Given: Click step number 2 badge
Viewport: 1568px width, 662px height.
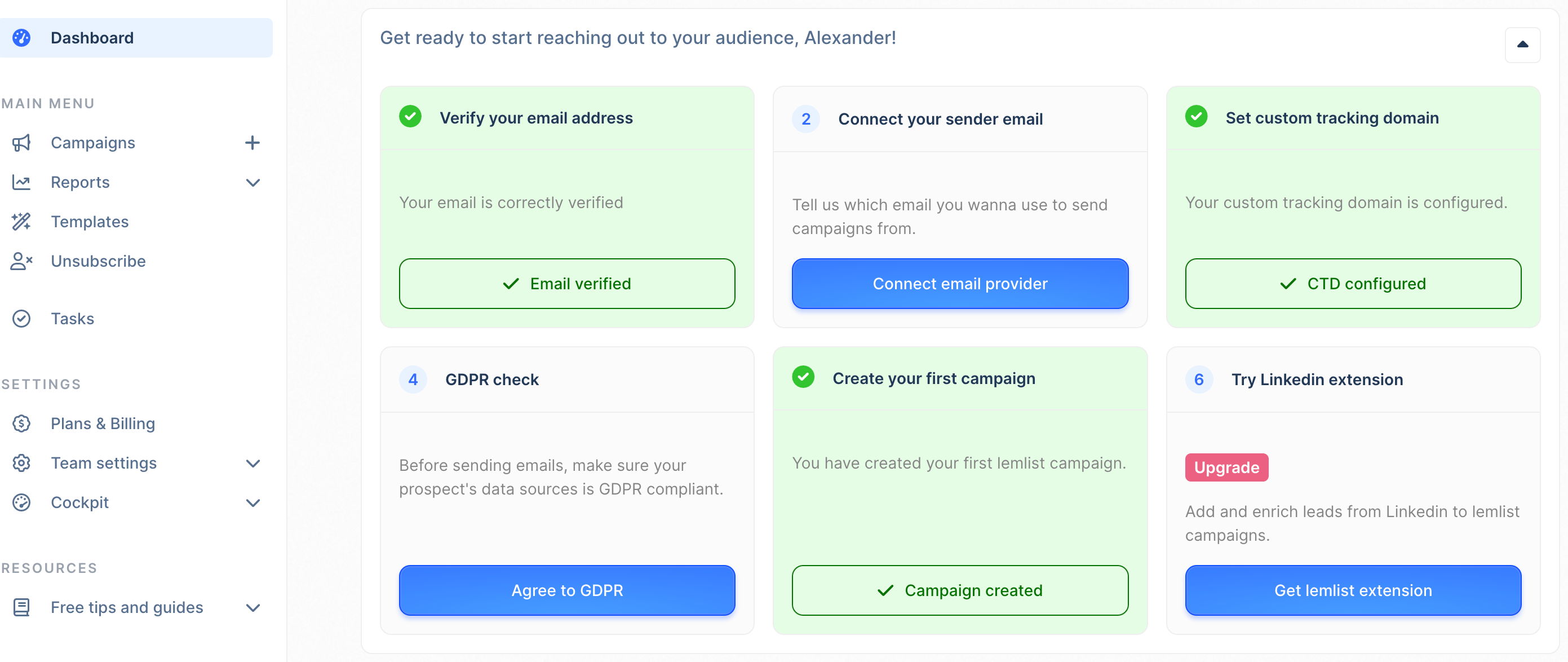Looking at the screenshot, I should pos(806,119).
